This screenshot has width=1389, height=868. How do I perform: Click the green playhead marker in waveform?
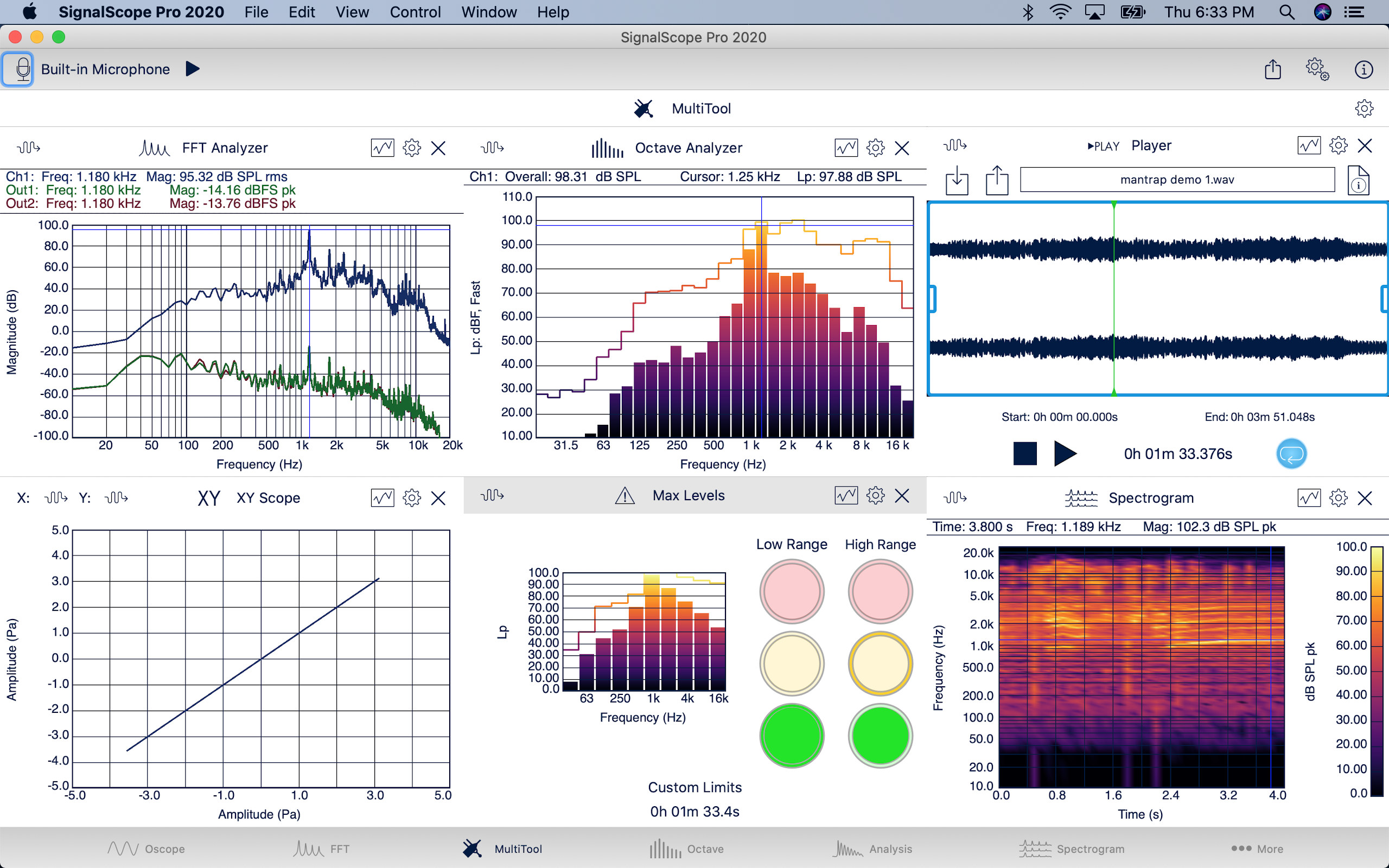click(1113, 298)
